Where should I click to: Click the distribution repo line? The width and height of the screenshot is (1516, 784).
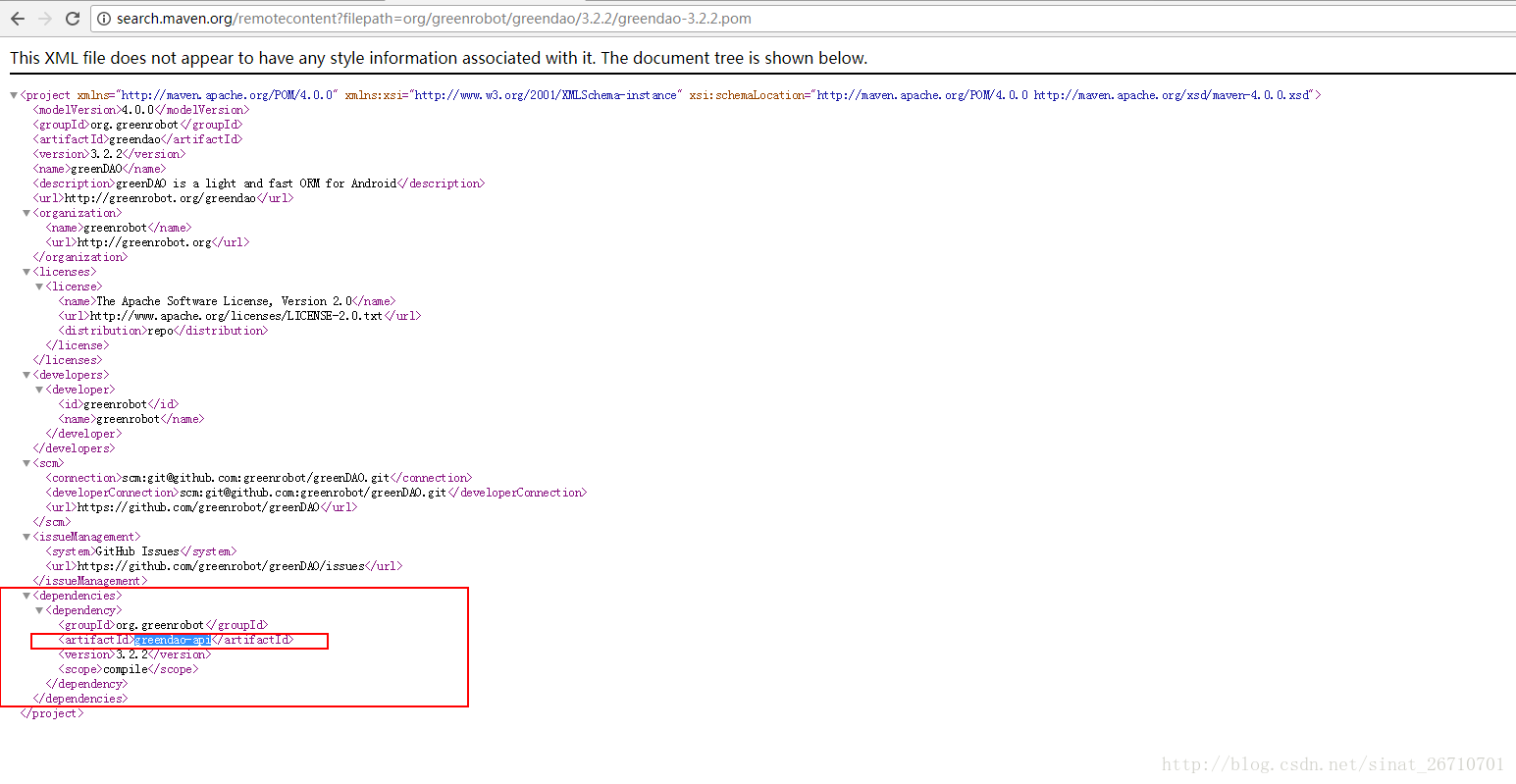click(163, 331)
